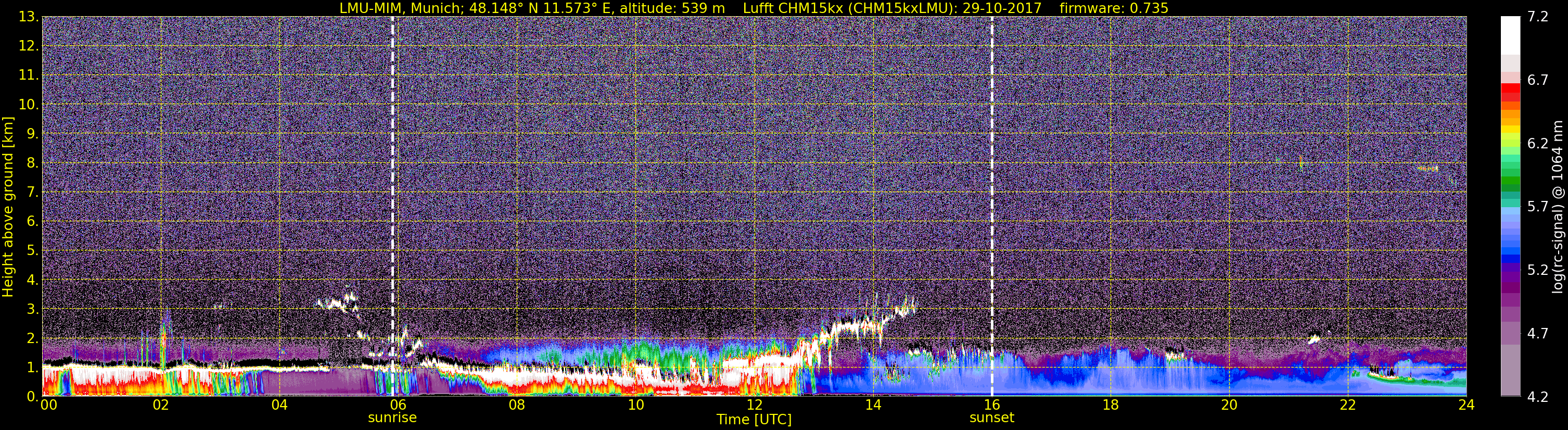The width and height of the screenshot is (1568, 430).
Task: Click the '22' time tick label
Action: [x=1348, y=405]
